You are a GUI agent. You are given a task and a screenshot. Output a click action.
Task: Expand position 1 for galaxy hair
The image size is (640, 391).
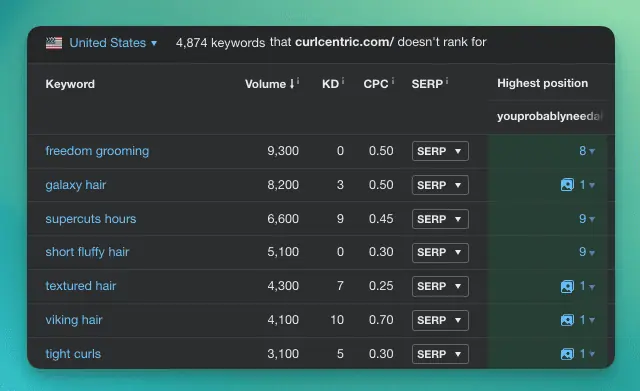click(x=587, y=185)
